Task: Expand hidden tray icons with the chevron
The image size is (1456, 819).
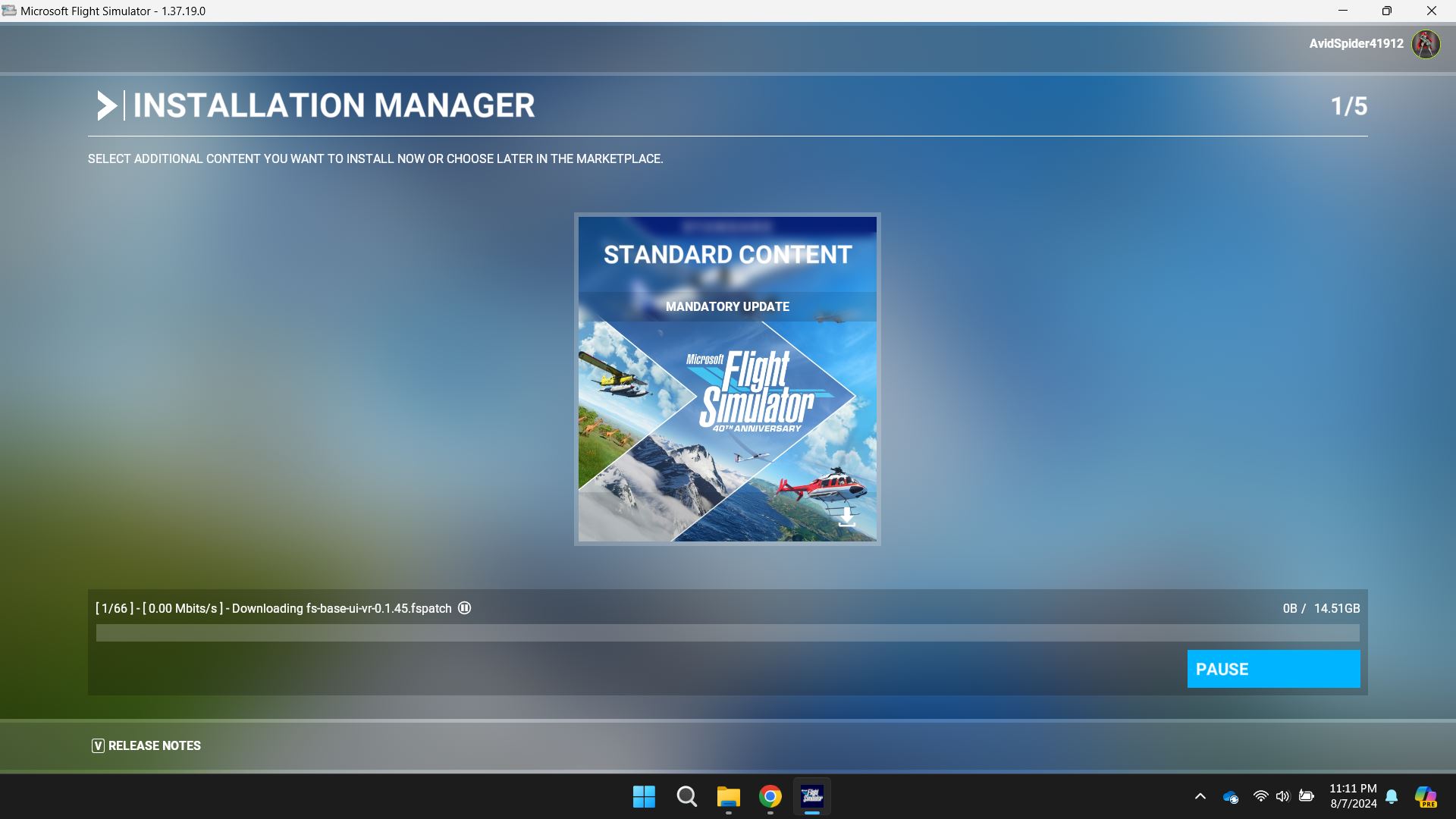Action: point(1200,796)
